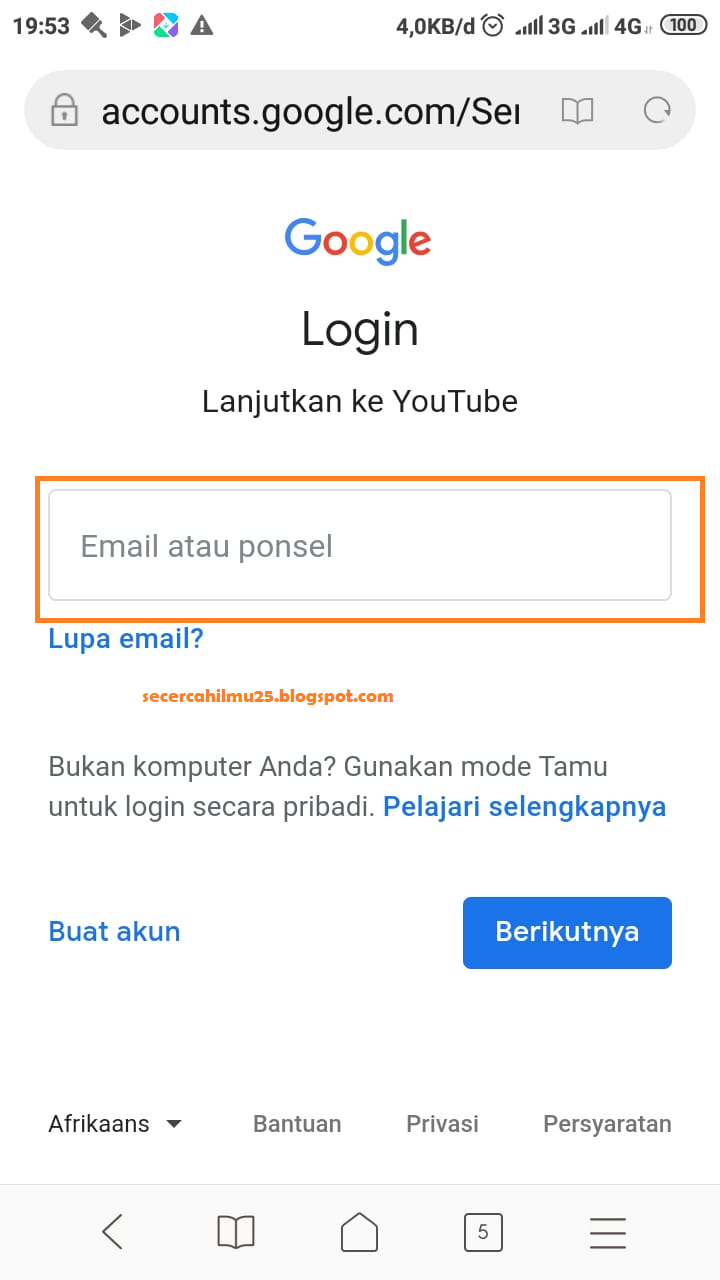Image resolution: width=720 pixels, height=1280 pixels.
Task: Open the tab switcher showing 5 tabs
Action: click(483, 1232)
